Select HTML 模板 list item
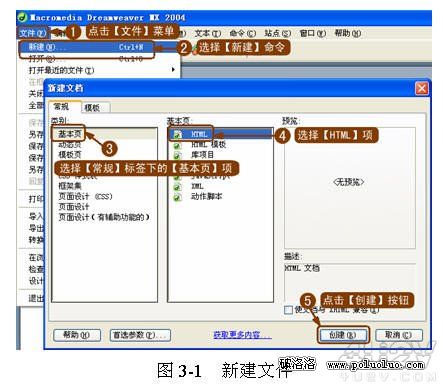The height and width of the screenshot is (384, 443). [x=209, y=145]
